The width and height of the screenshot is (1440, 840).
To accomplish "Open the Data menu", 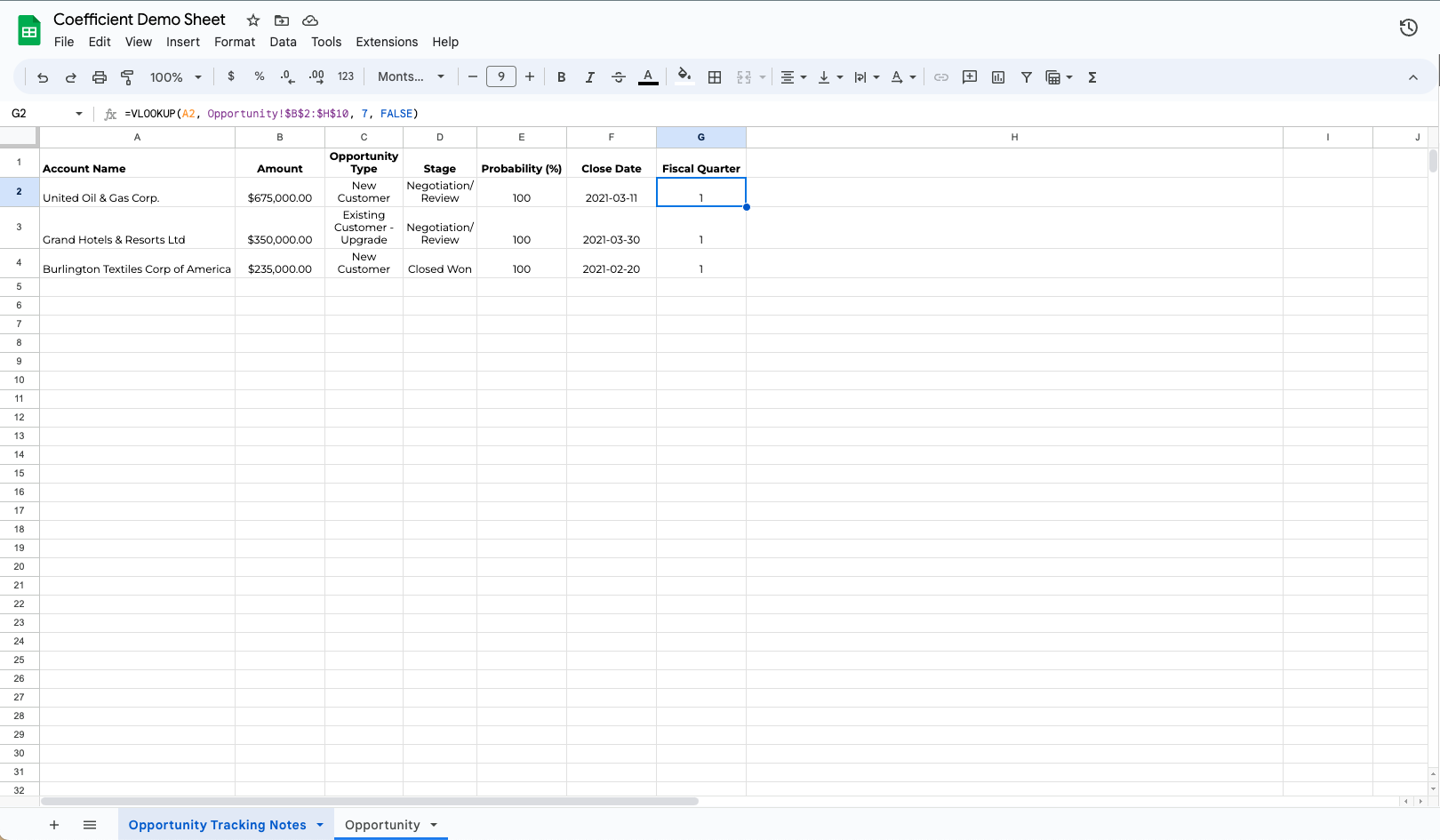I will pyautogui.click(x=283, y=42).
